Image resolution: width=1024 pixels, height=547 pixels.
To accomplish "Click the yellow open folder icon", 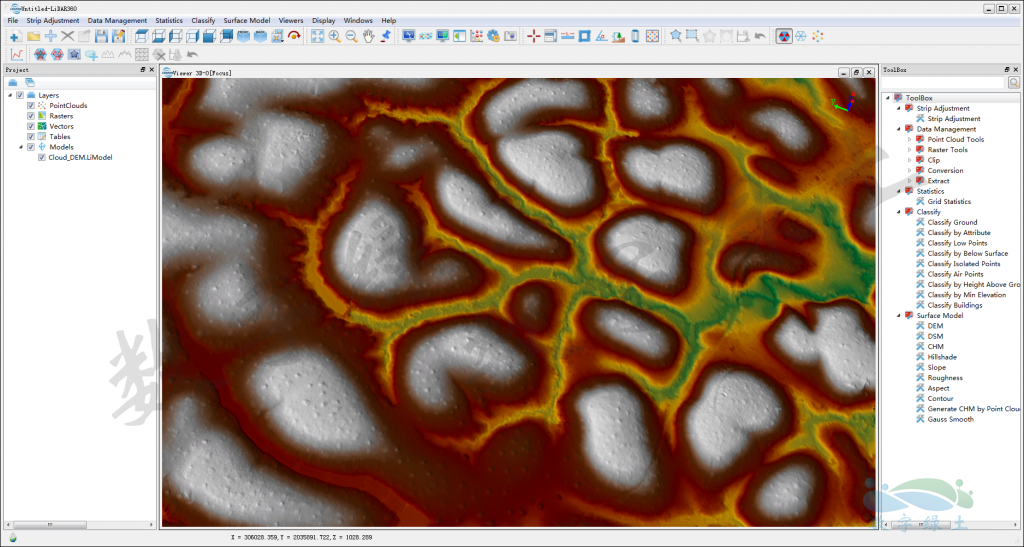I will (33, 36).
